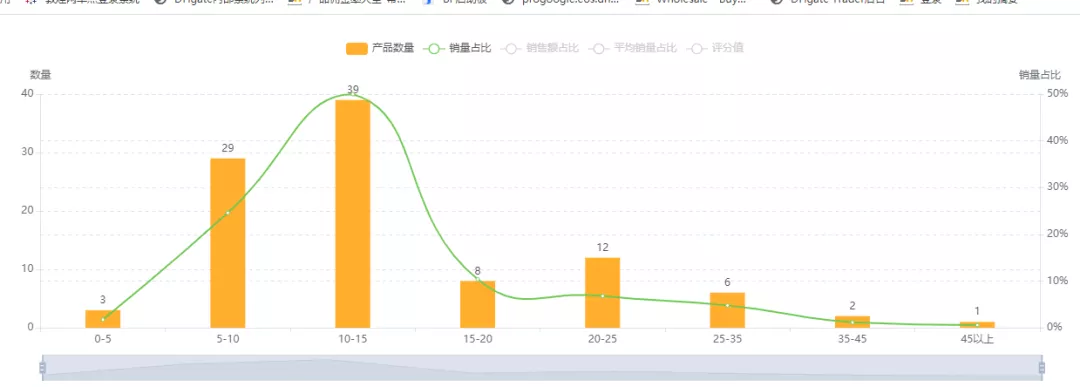Click the orange bar for 15-20
Screen dimensions: 1080x387
[478, 304]
